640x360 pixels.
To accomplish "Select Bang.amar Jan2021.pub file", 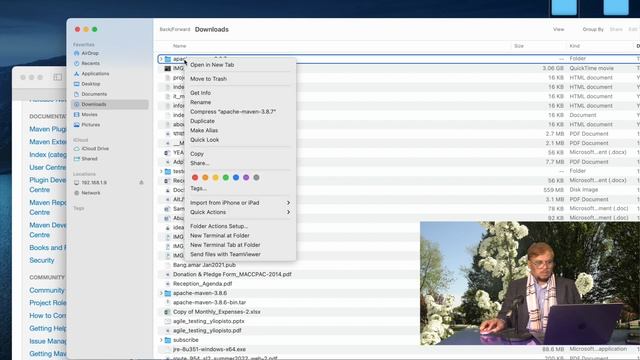I will [x=204, y=265].
